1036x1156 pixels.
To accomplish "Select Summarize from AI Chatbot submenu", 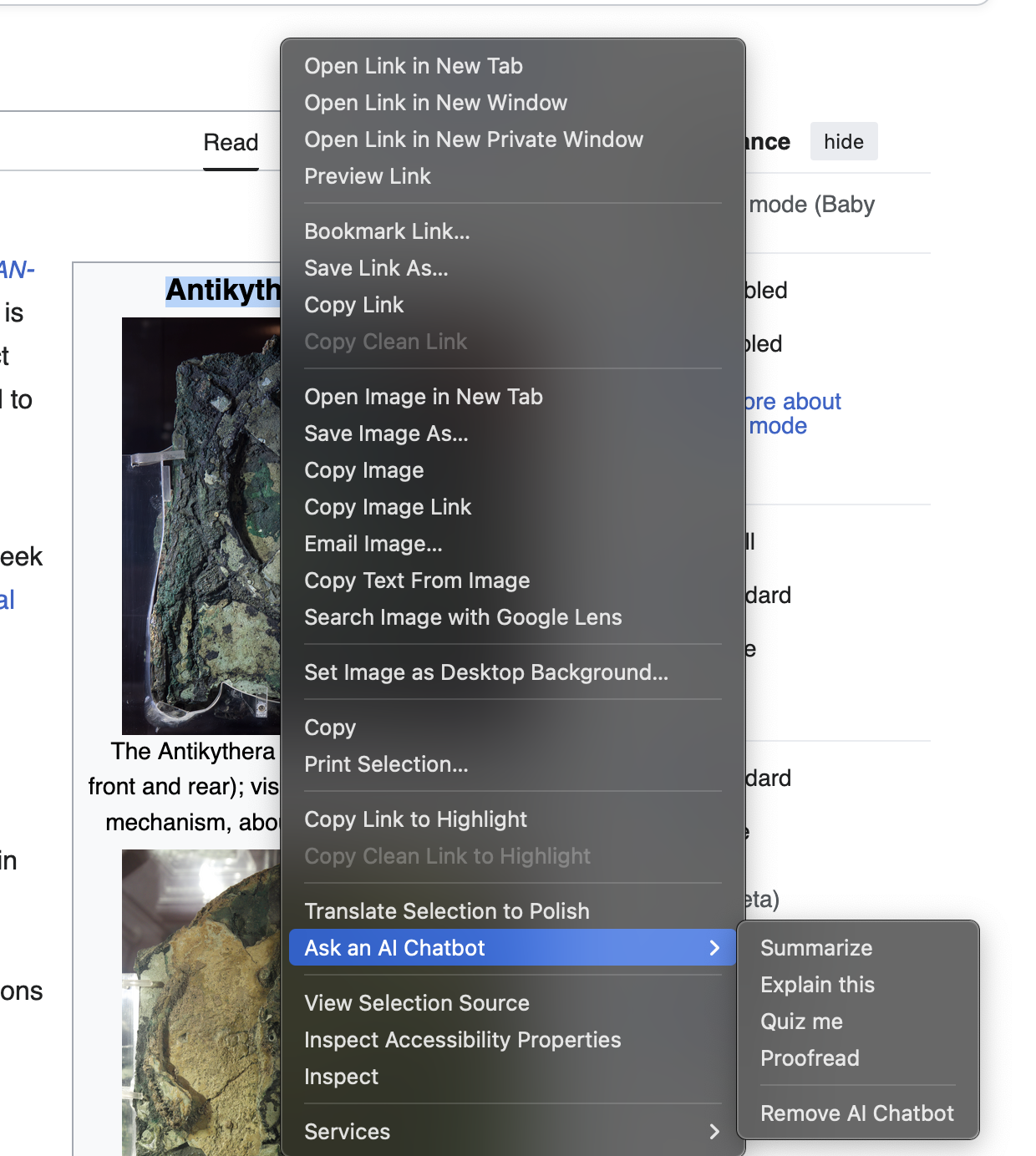I will tap(816, 948).
